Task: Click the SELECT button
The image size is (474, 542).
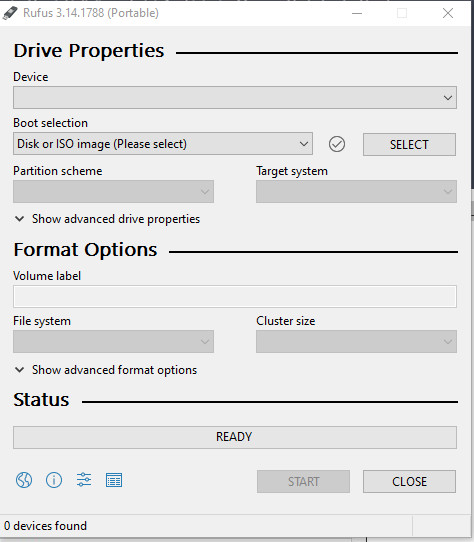Action: (409, 144)
